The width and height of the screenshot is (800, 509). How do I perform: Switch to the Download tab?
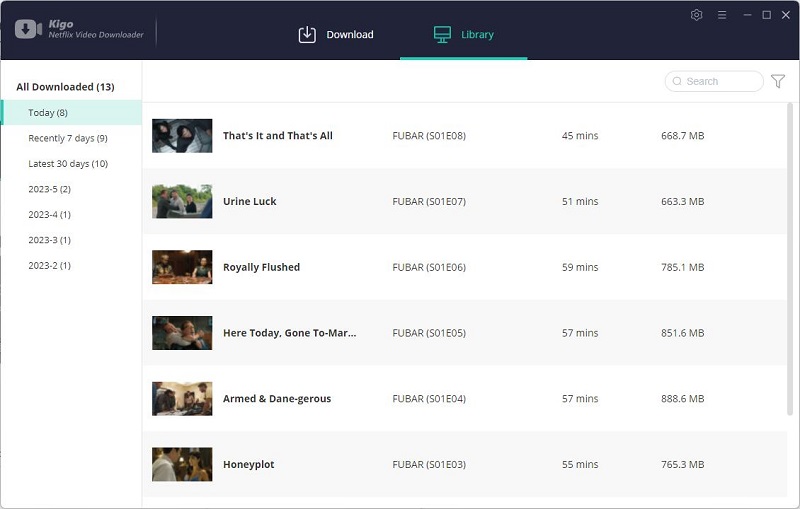pos(336,35)
